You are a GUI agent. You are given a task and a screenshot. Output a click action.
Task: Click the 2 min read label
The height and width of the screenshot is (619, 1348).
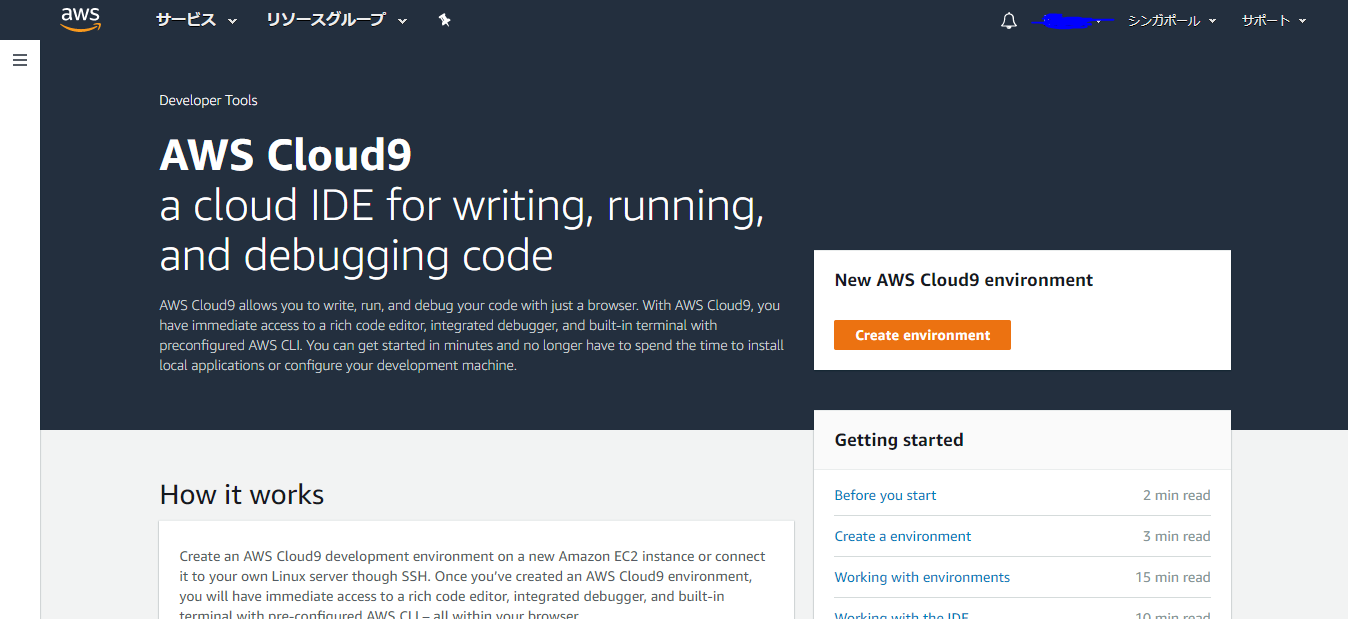coord(1176,495)
